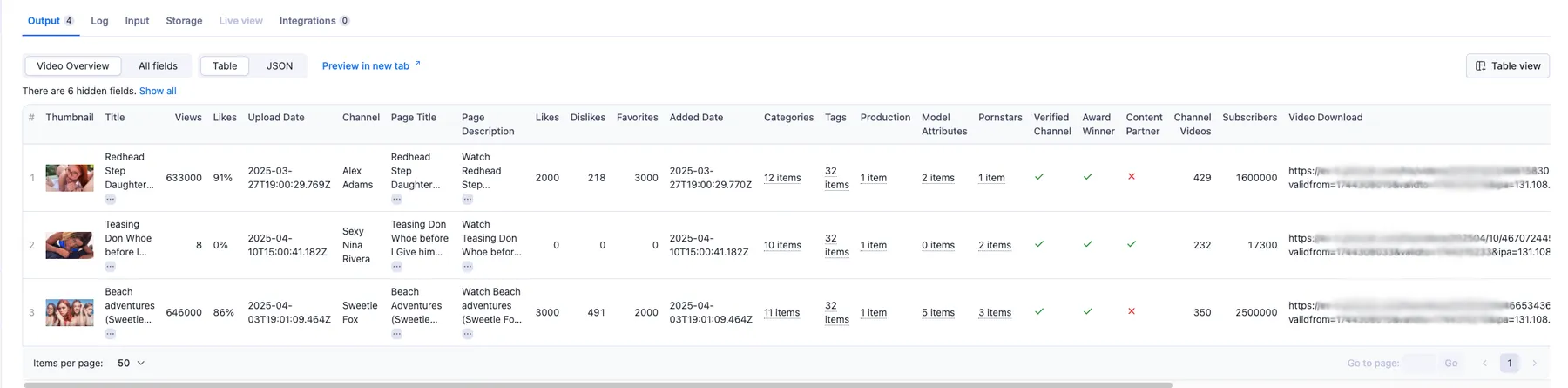The width and height of the screenshot is (1568, 388).
Task: Open the 5 items Model Attributes link
Action: [938, 312]
